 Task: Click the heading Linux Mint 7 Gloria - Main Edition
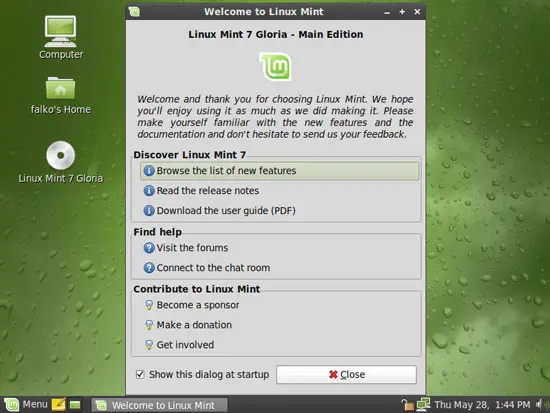point(276,34)
